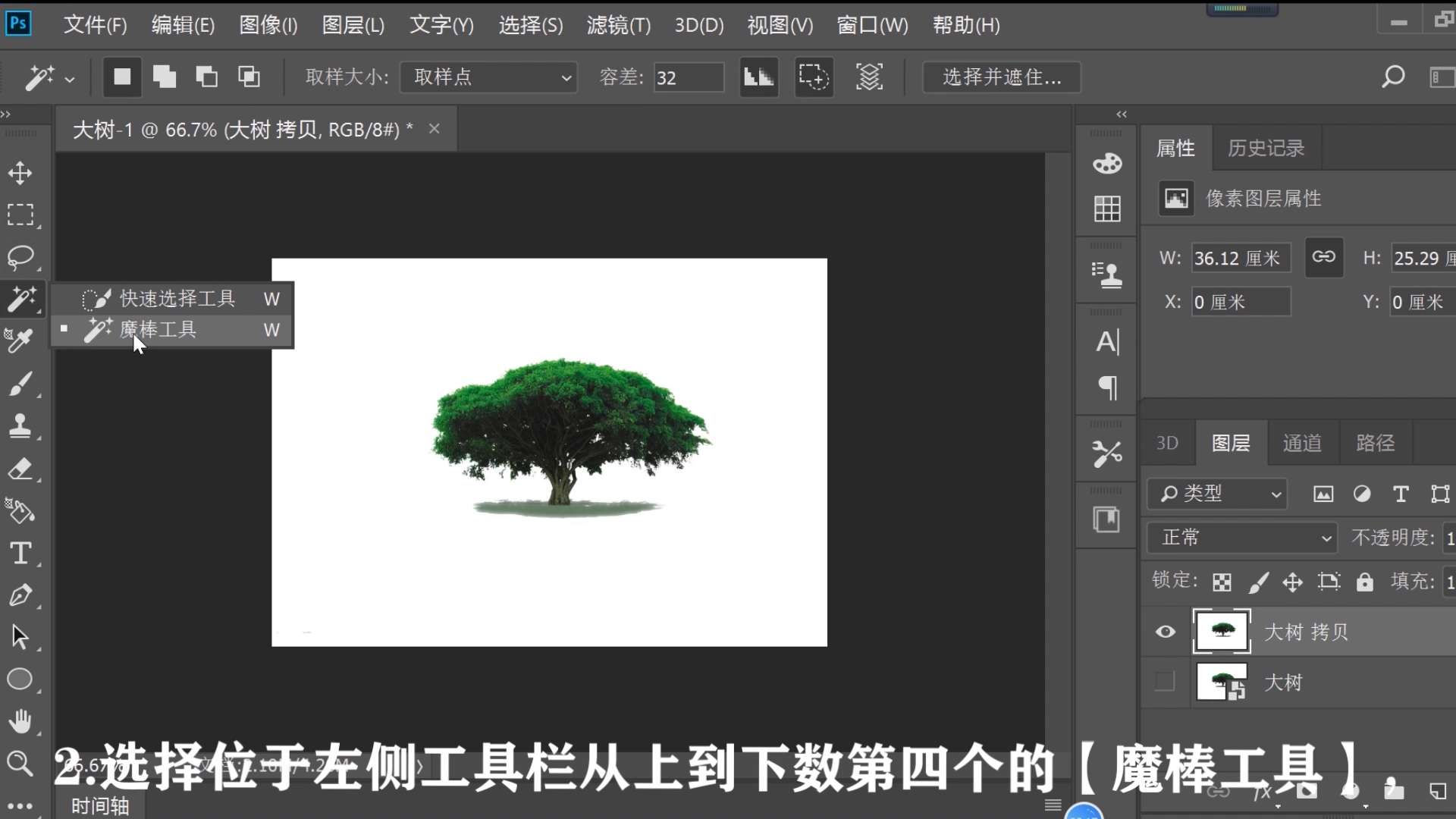Select the Path Selection tool
The height and width of the screenshot is (819, 1456).
click(20, 637)
